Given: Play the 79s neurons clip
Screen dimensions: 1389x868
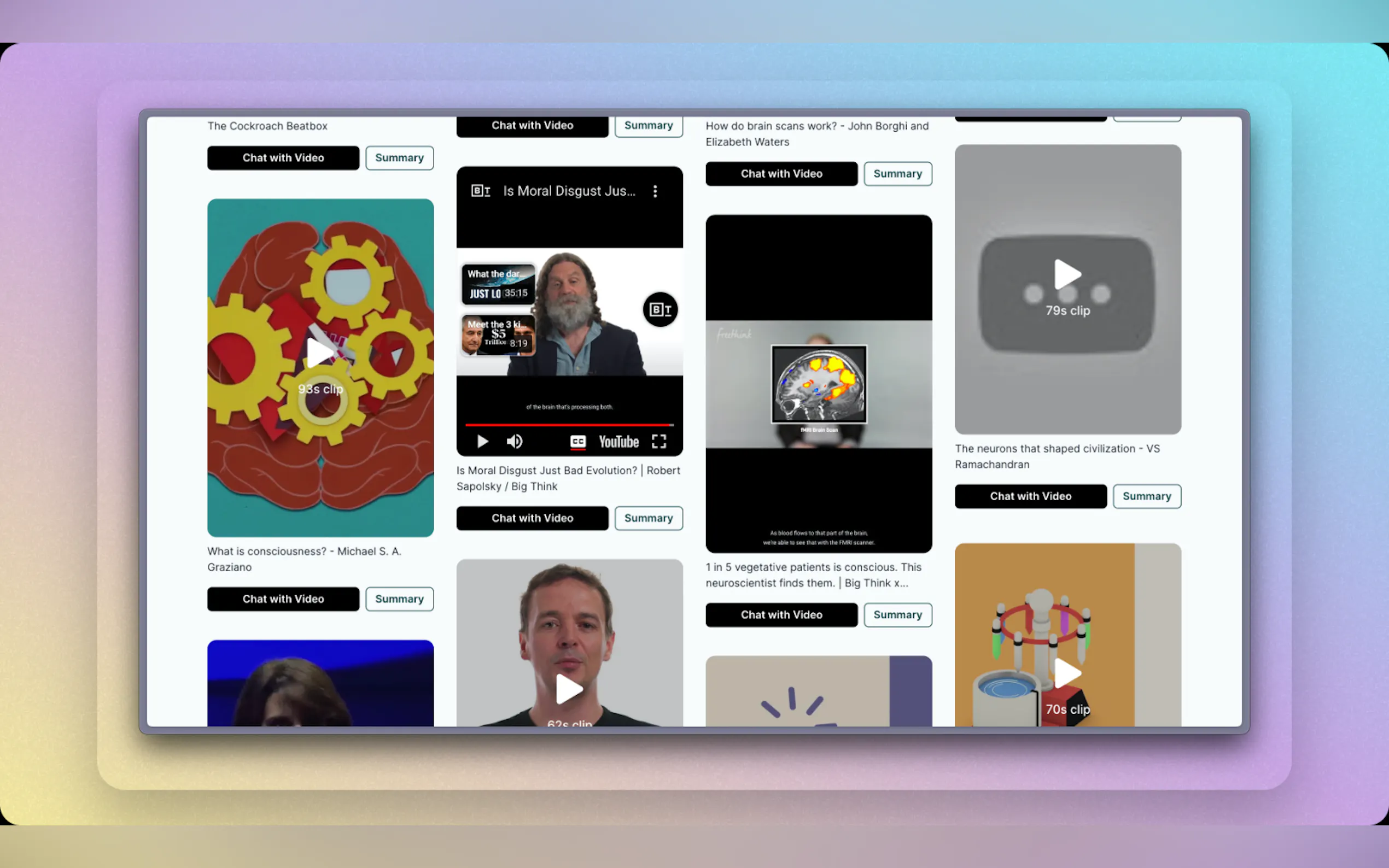Looking at the screenshot, I should [x=1067, y=274].
